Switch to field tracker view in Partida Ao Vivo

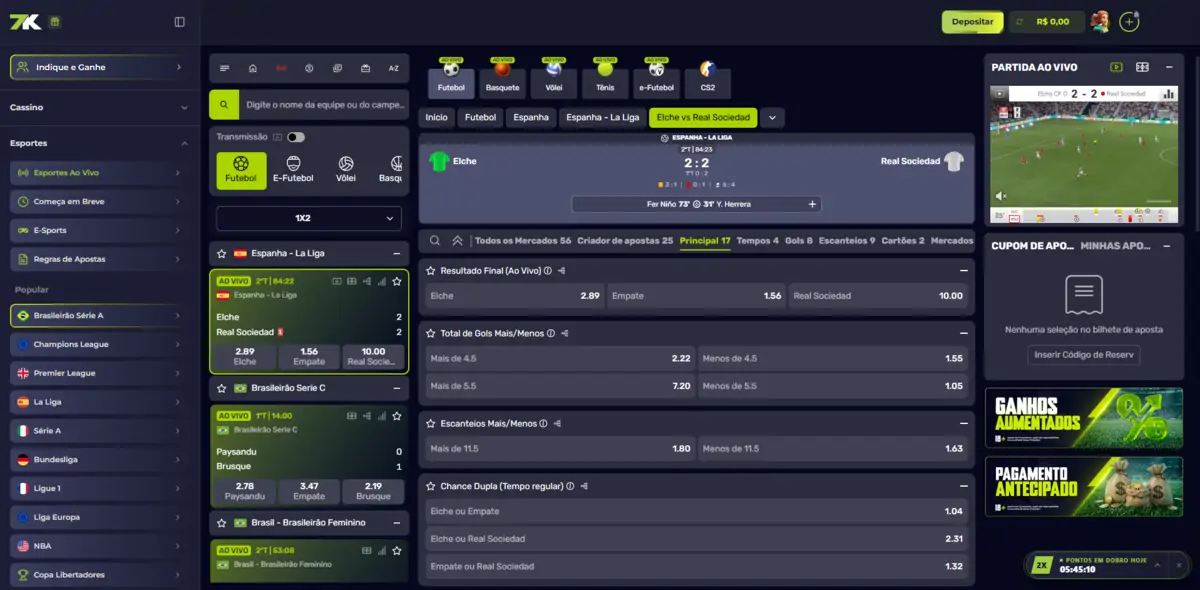pos(1142,67)
